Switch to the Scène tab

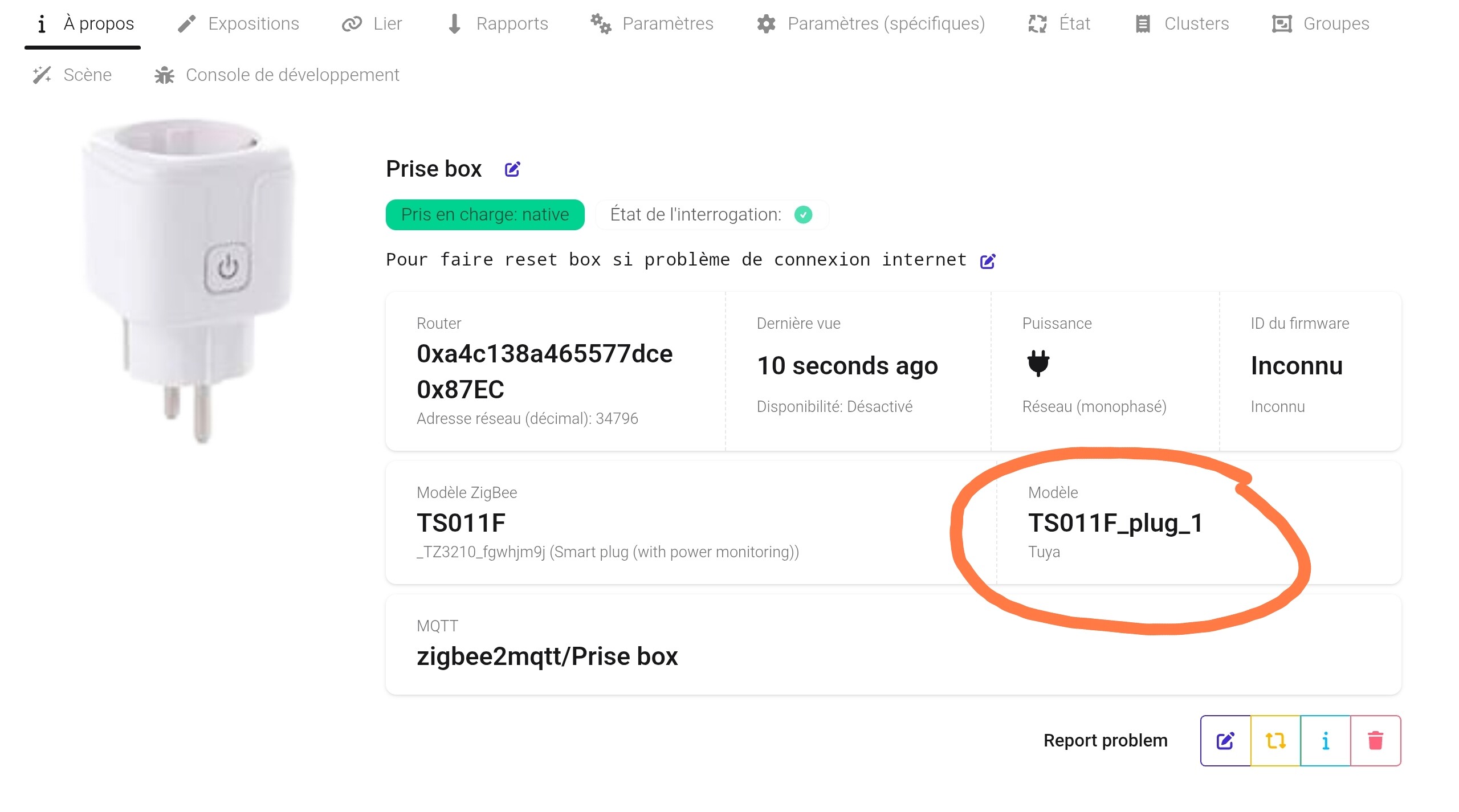(x=72, y=75)
